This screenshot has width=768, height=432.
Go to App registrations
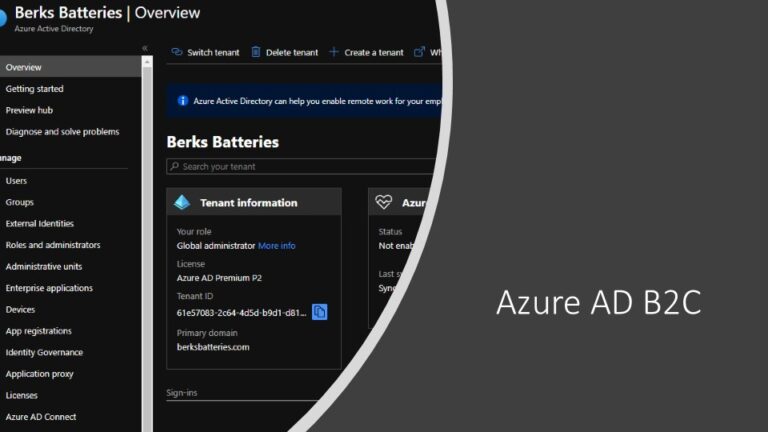tap(39, 331)
